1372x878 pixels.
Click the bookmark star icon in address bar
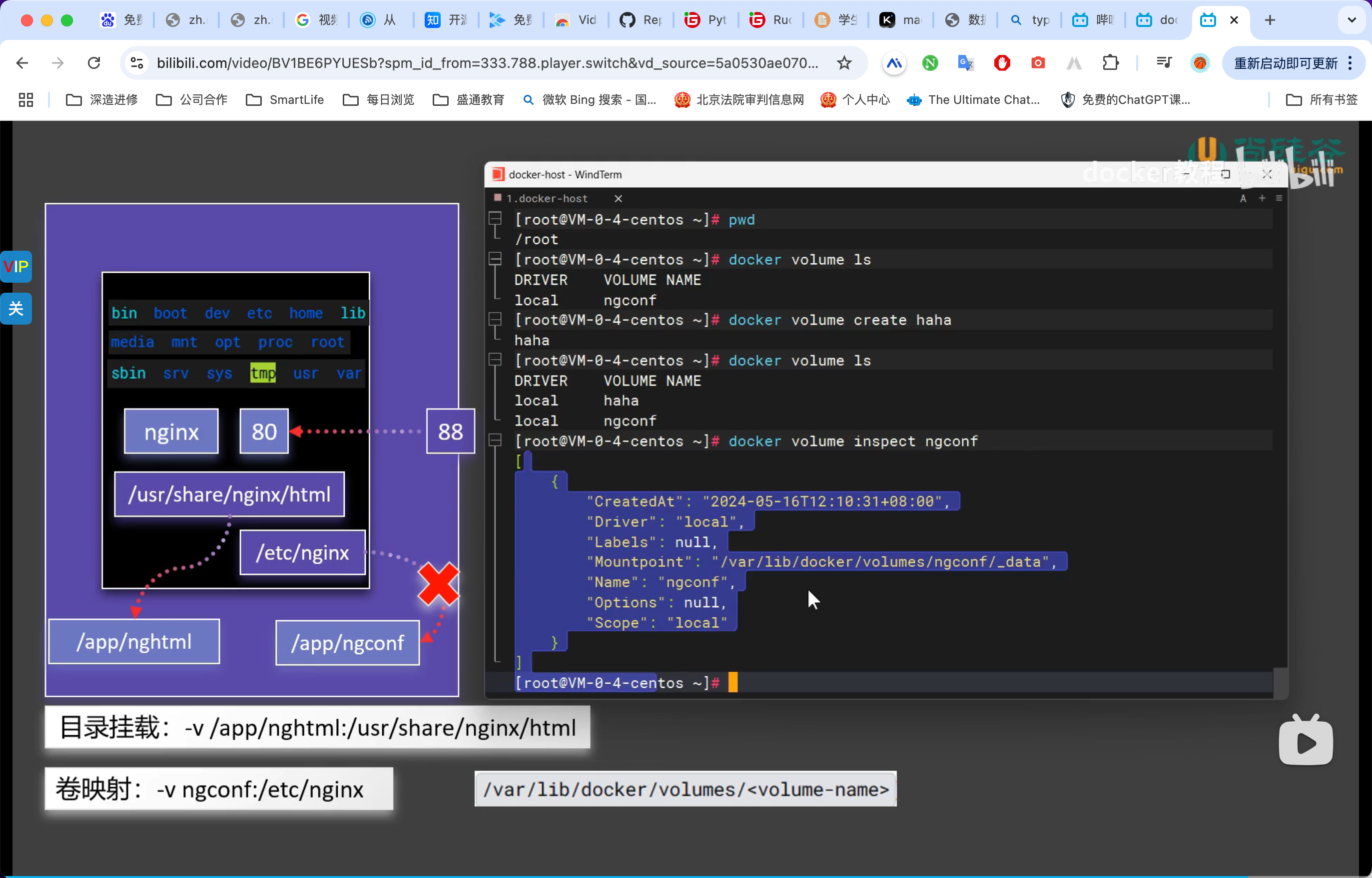(x=844, y=63)
